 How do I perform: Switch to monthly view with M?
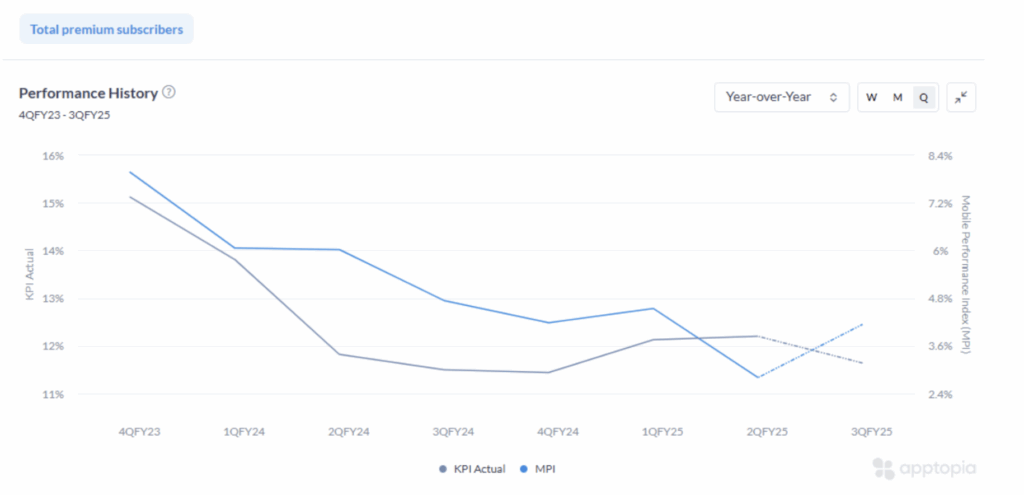tap(897, 97)
